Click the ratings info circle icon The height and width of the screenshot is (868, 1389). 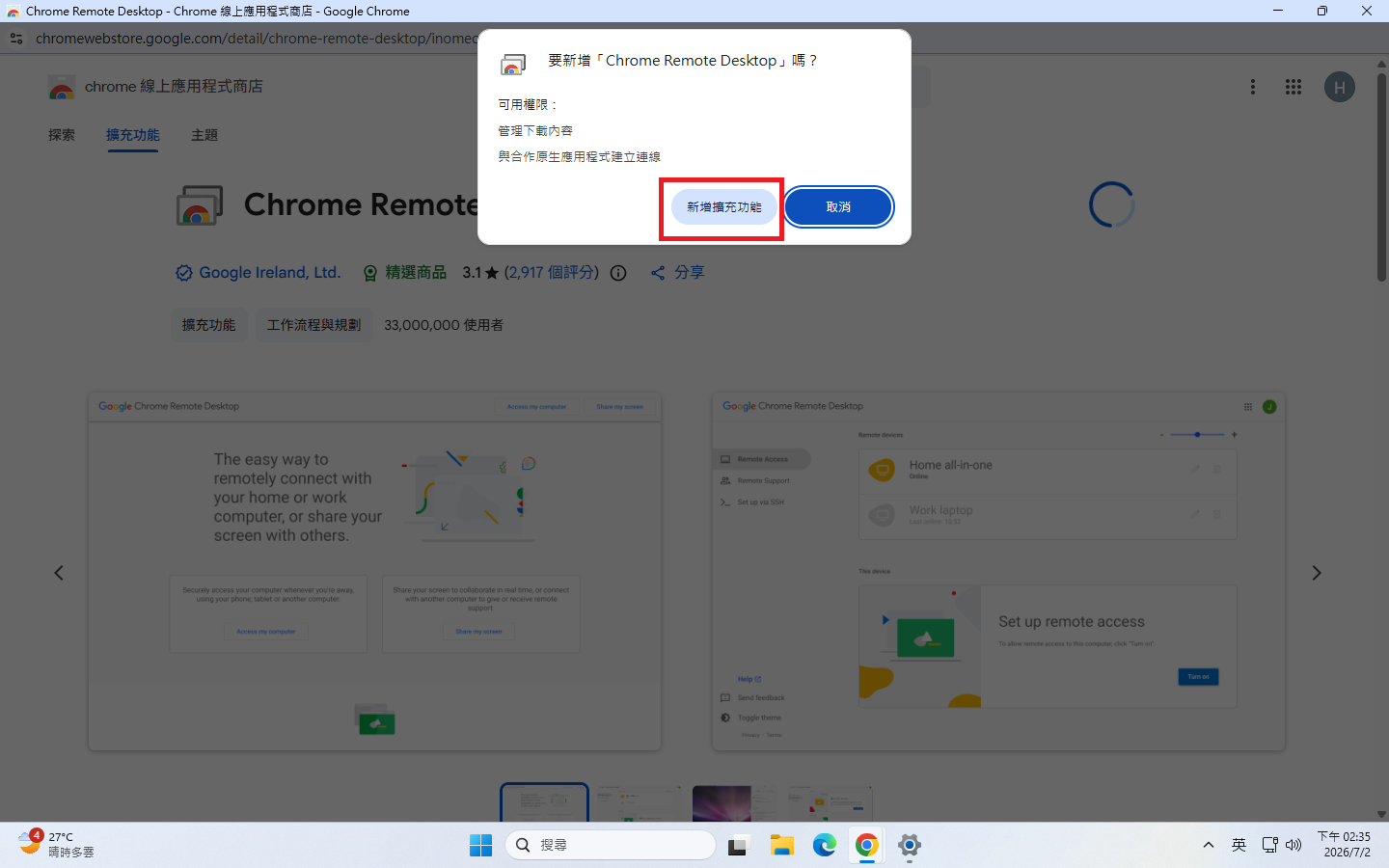618,273
